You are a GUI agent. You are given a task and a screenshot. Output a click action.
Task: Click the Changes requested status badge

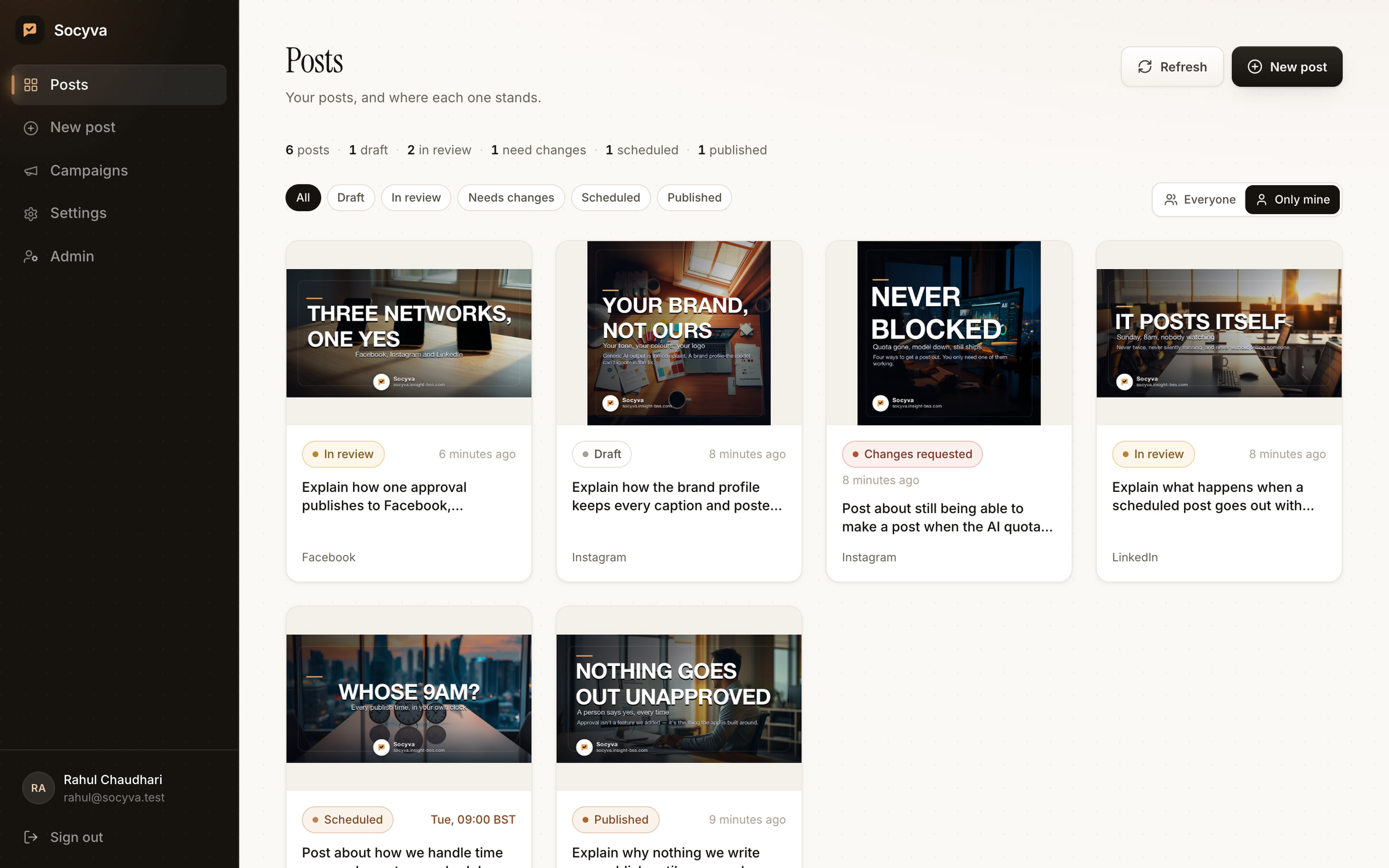912,454
